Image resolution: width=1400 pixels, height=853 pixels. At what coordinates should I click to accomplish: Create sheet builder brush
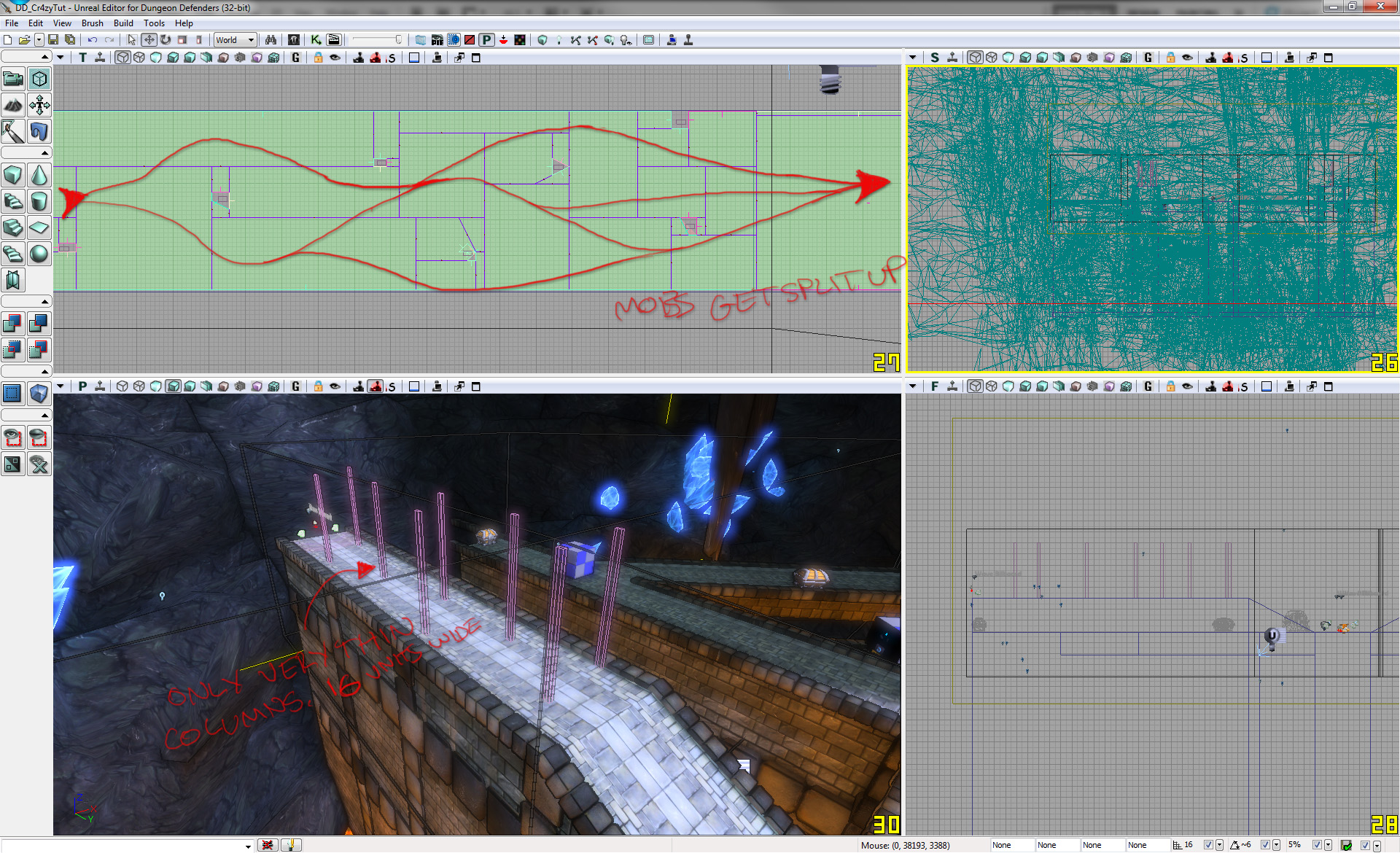click(x=39, y=227)
